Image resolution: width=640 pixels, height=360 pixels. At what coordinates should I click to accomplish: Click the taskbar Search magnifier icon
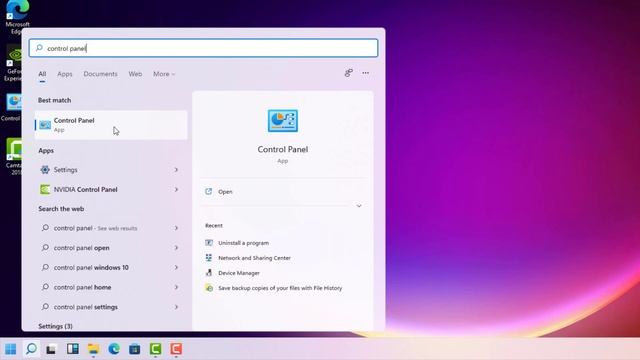point(31,349)
